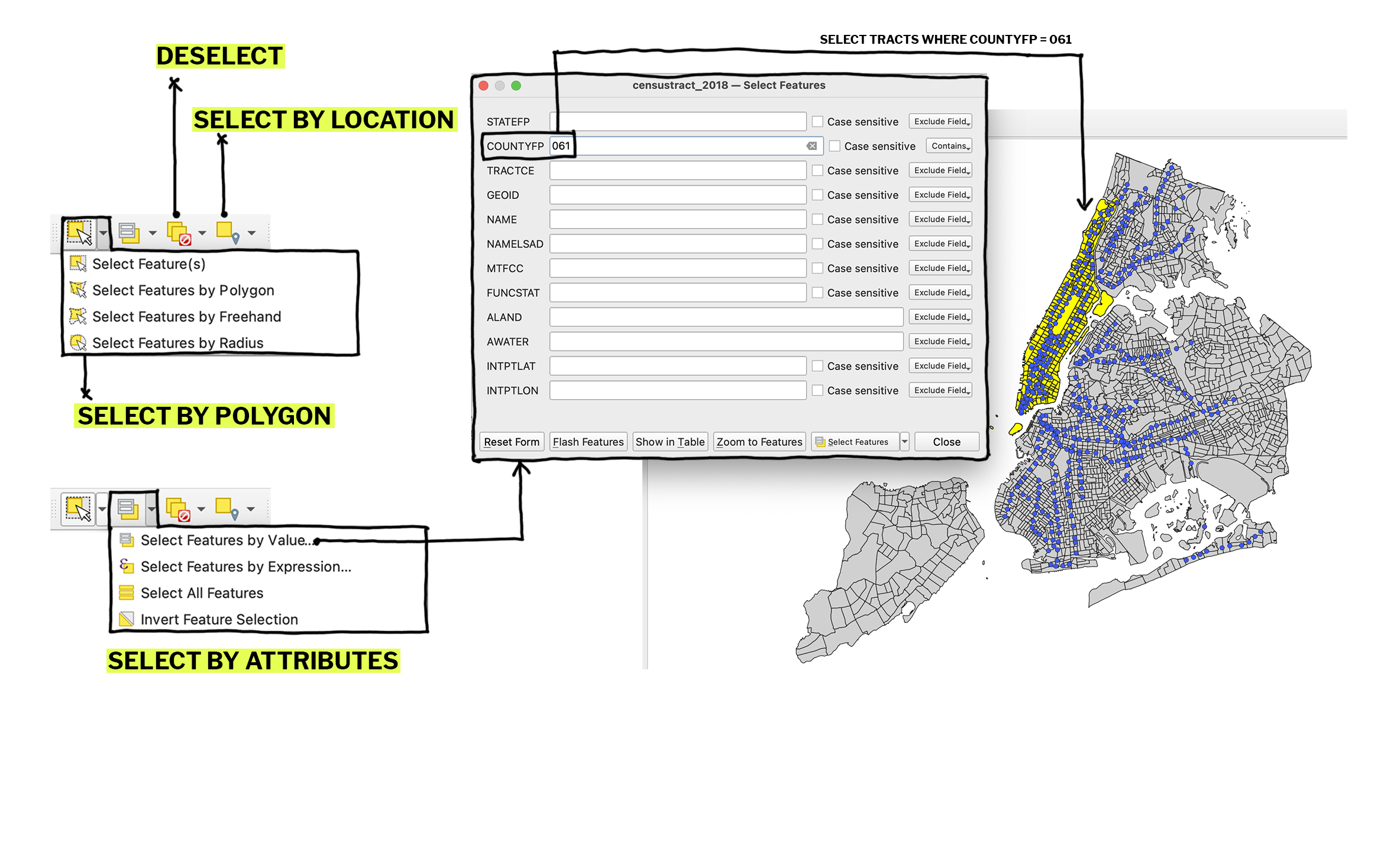Choose Select Features by Freehand
This screenshot has width=1384, height=868.
186,316
